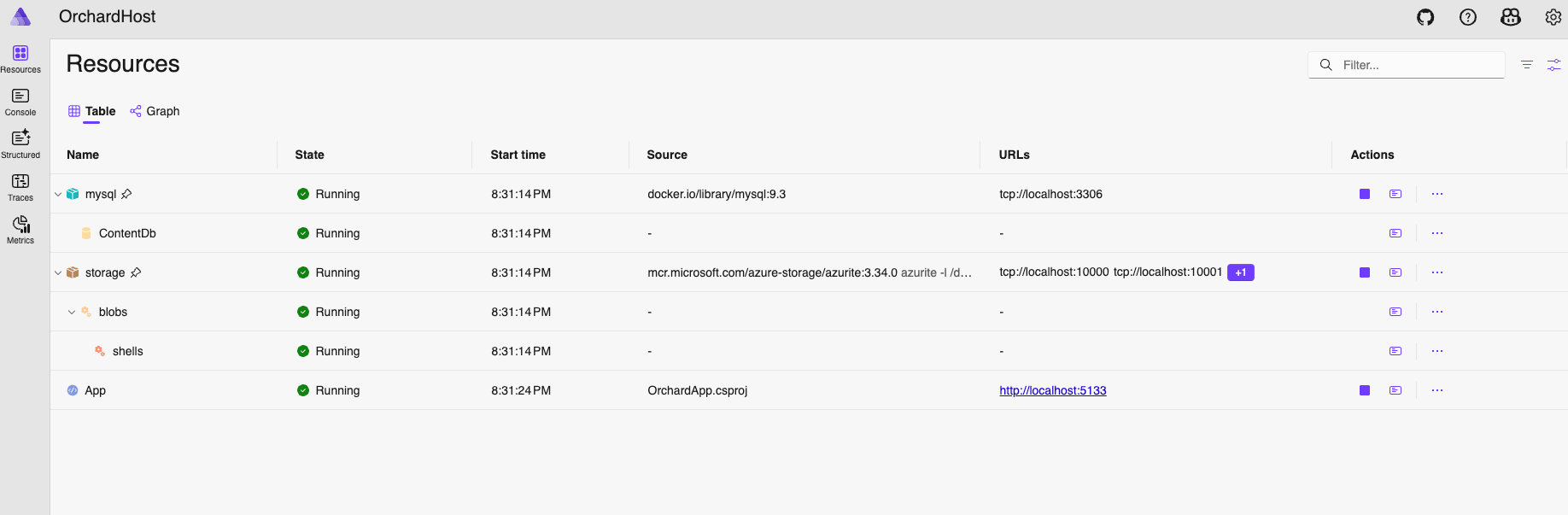Open more actions for mysql
This screenshot has width=1568, height=515.
[1437, 194]
